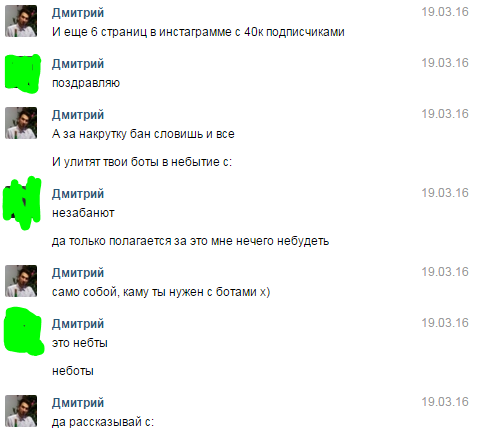Click the 19.03.16 date beside the 'поздравляю' message
Viewport: 481px width, 435px height.
[445, 63]
